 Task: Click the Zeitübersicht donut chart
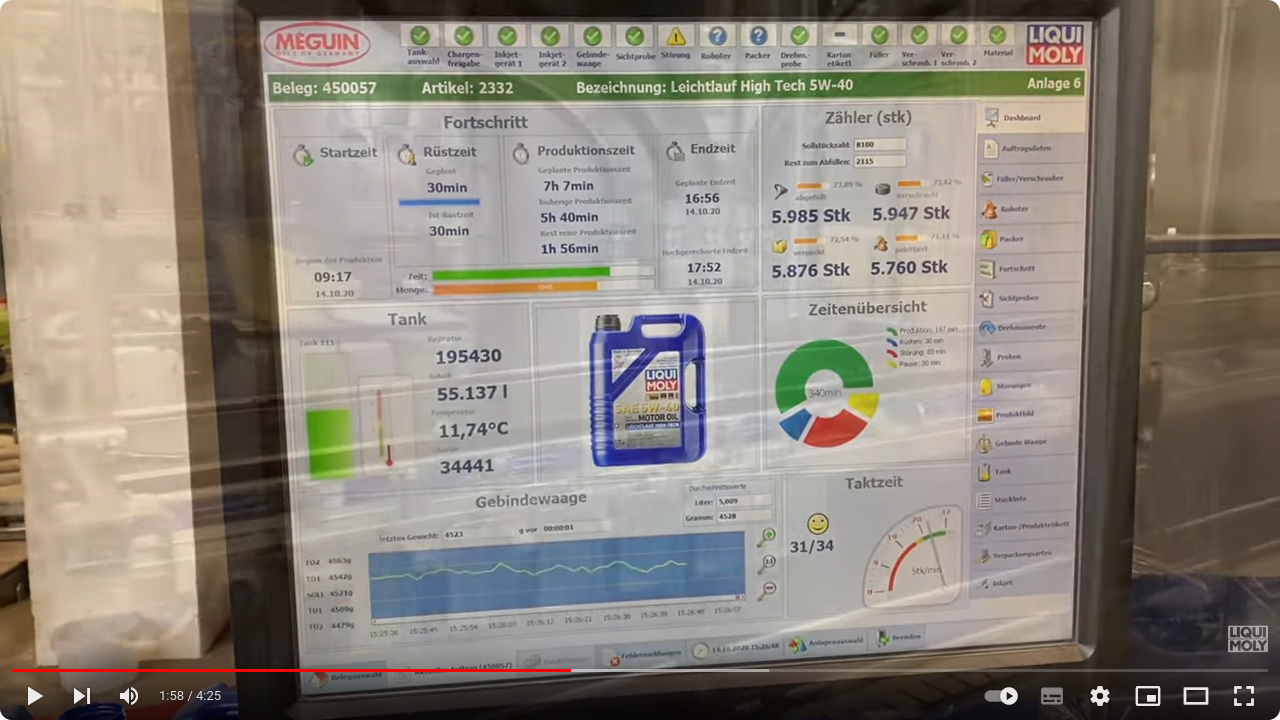point(827,394)
